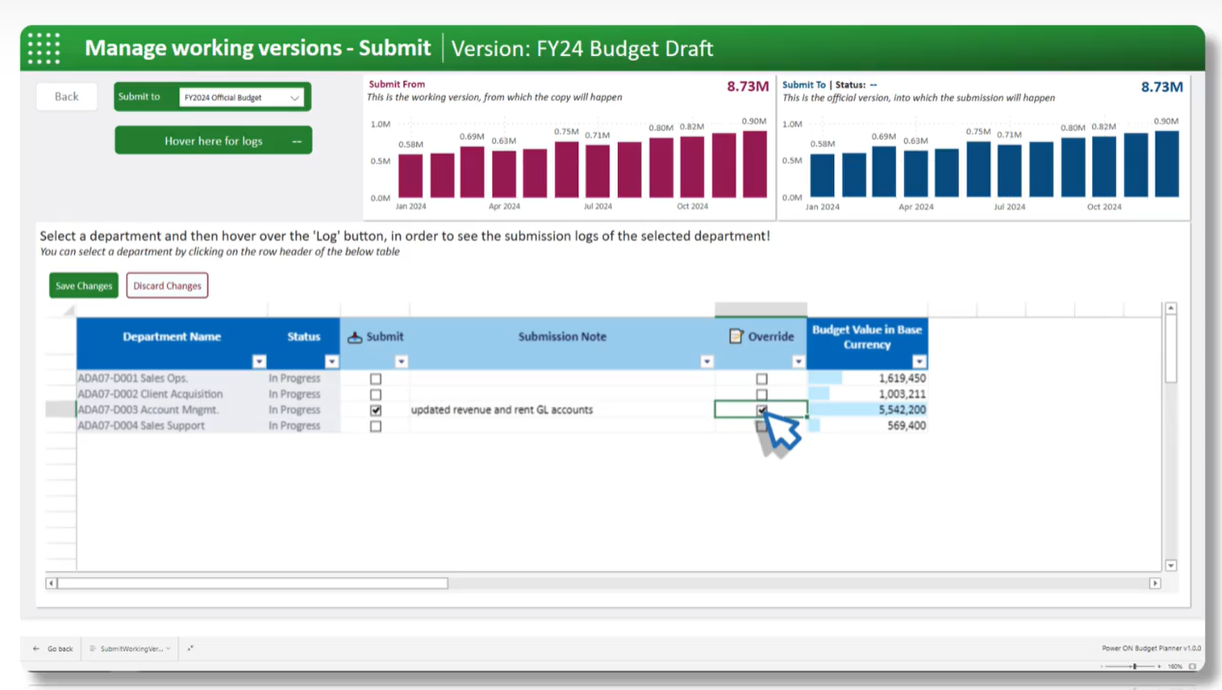Expand the Status column filter arrow
The image size is (1222, 690).
[331, 361]
